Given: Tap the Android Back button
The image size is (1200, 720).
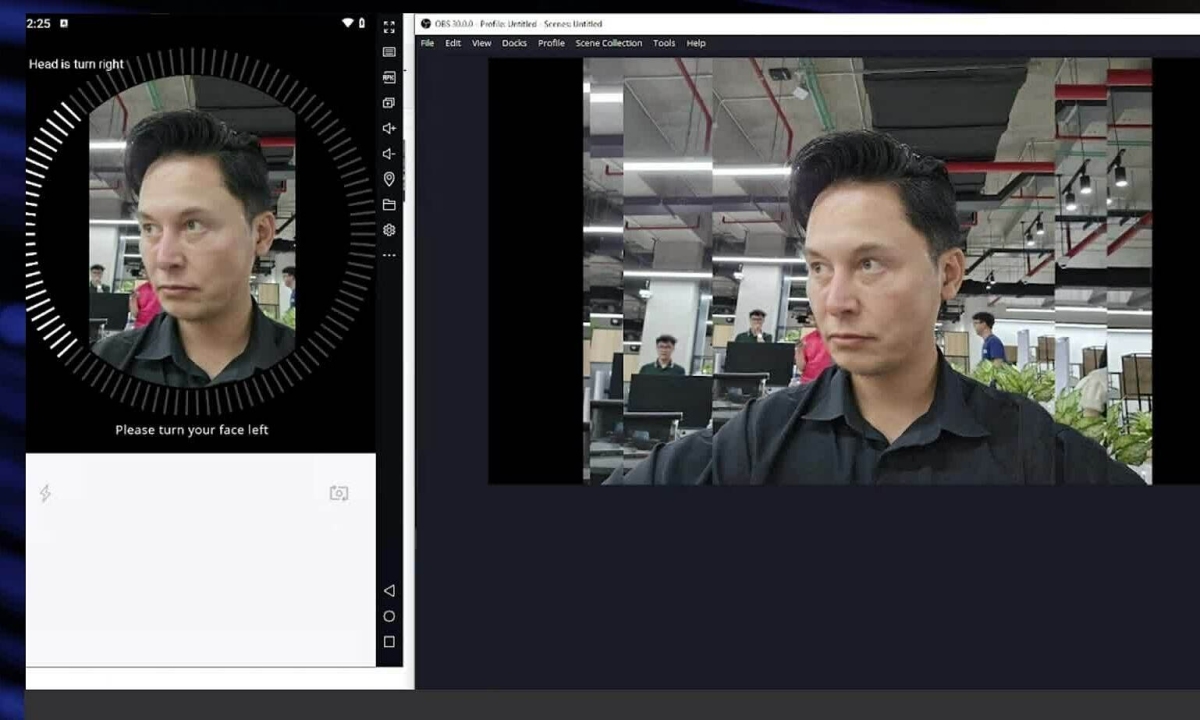Looking at the screenshot, I should [389, 590].
